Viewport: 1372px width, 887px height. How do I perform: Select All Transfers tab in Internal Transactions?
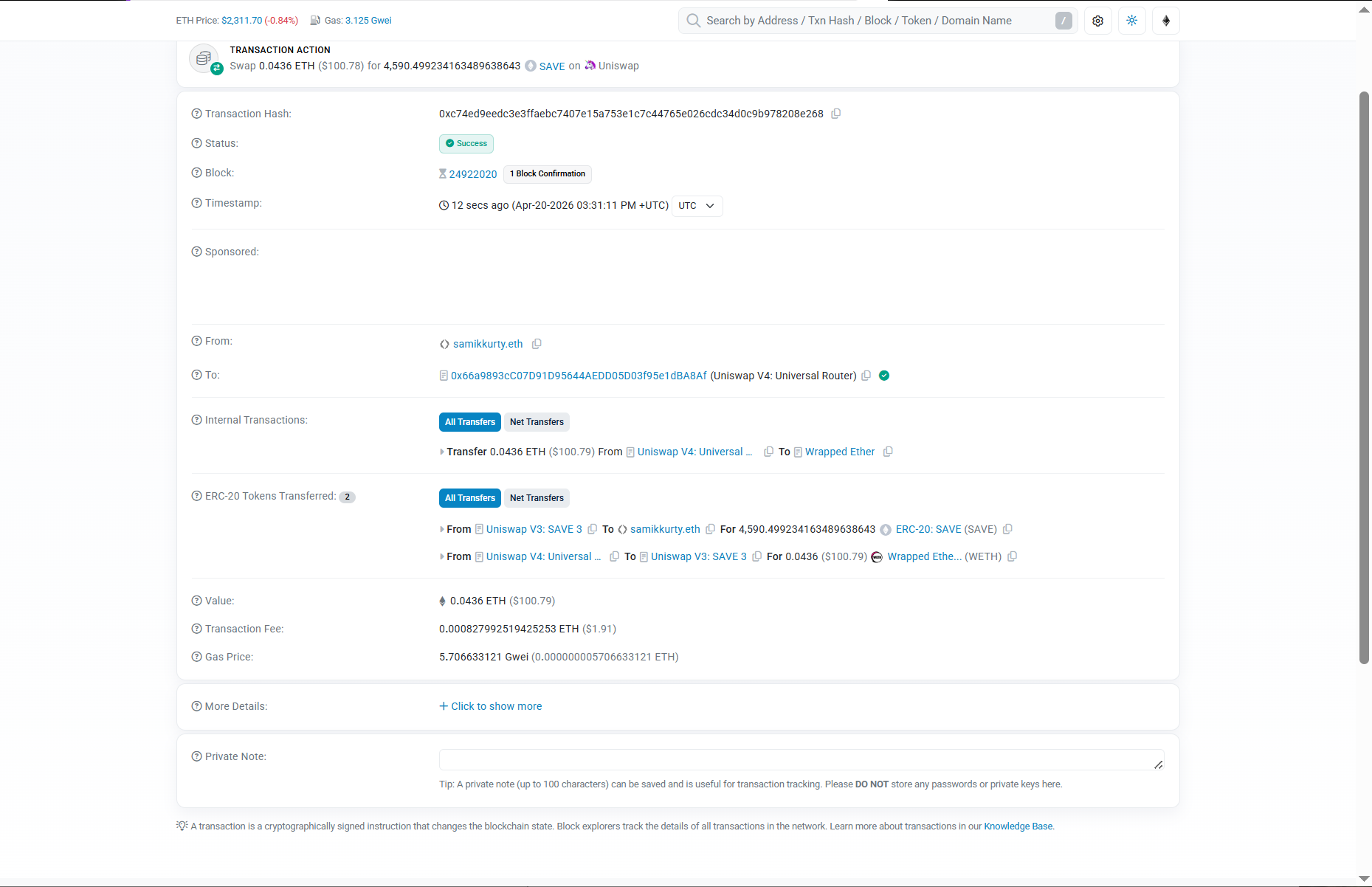pos(469,421)
